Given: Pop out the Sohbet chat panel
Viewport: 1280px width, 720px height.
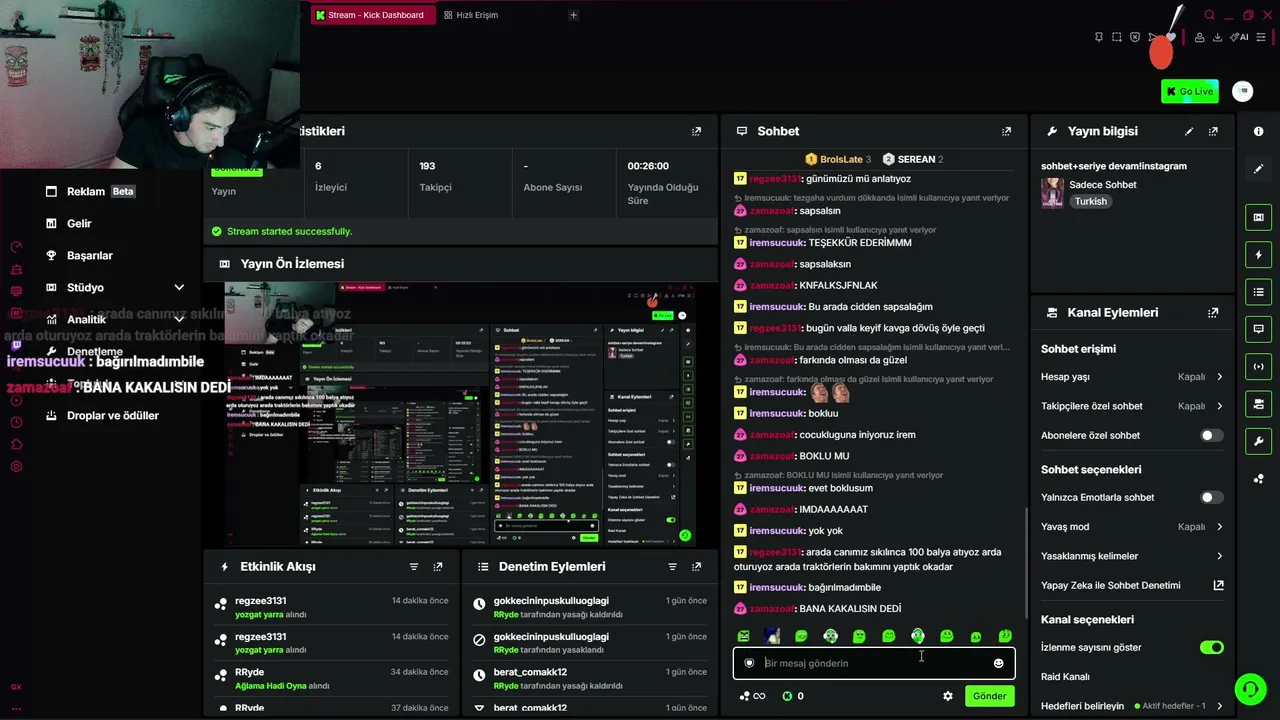Looking at the screenshot, I should tap(1006, 131).
